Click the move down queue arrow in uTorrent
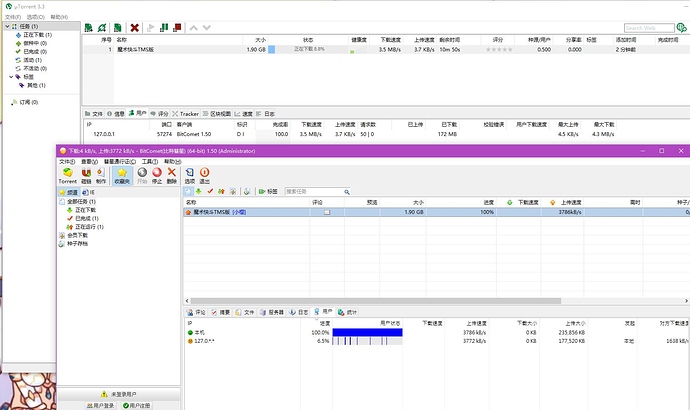Screen dimensions: 690x410 (206, 28)
